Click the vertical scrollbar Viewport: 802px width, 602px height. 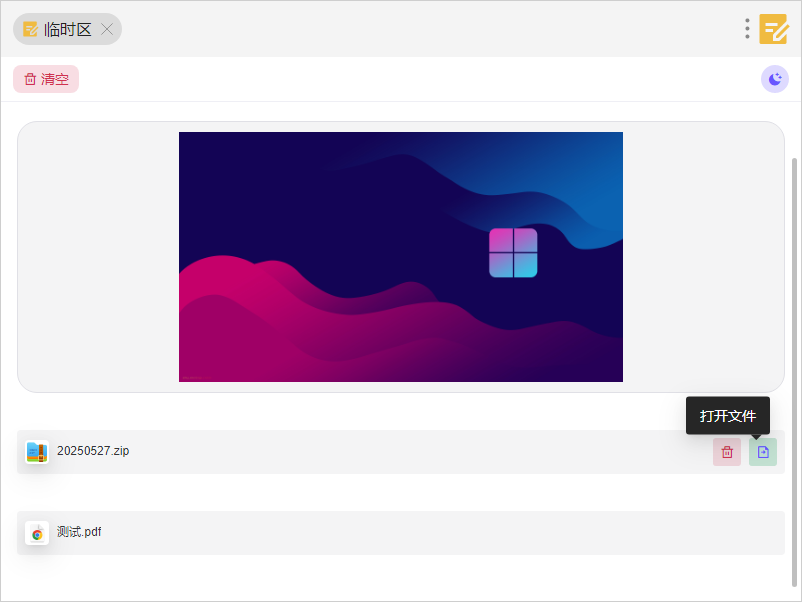point(794,372)
